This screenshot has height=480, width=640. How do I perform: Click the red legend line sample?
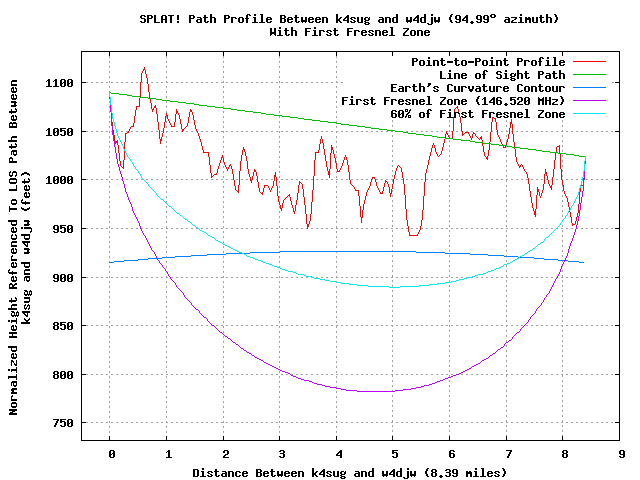589,62
